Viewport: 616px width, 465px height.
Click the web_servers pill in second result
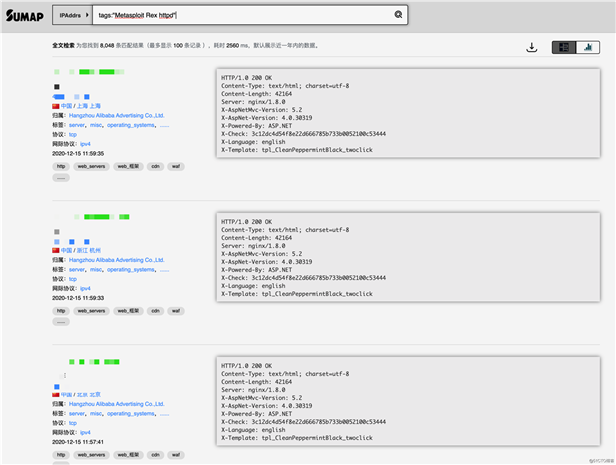91,311
